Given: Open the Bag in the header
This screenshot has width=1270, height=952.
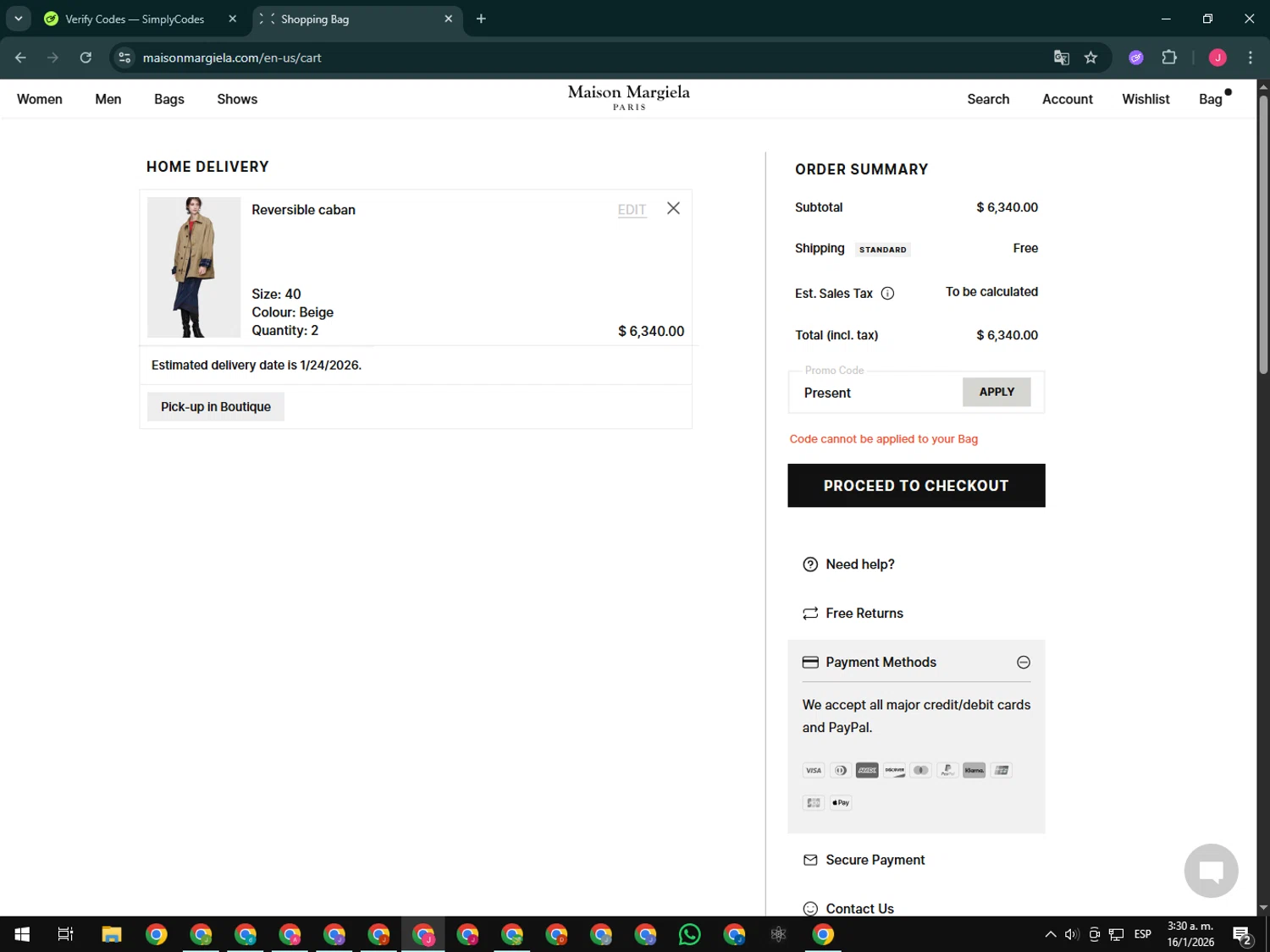Looking at the screenshot, I should click(1211, 99).
